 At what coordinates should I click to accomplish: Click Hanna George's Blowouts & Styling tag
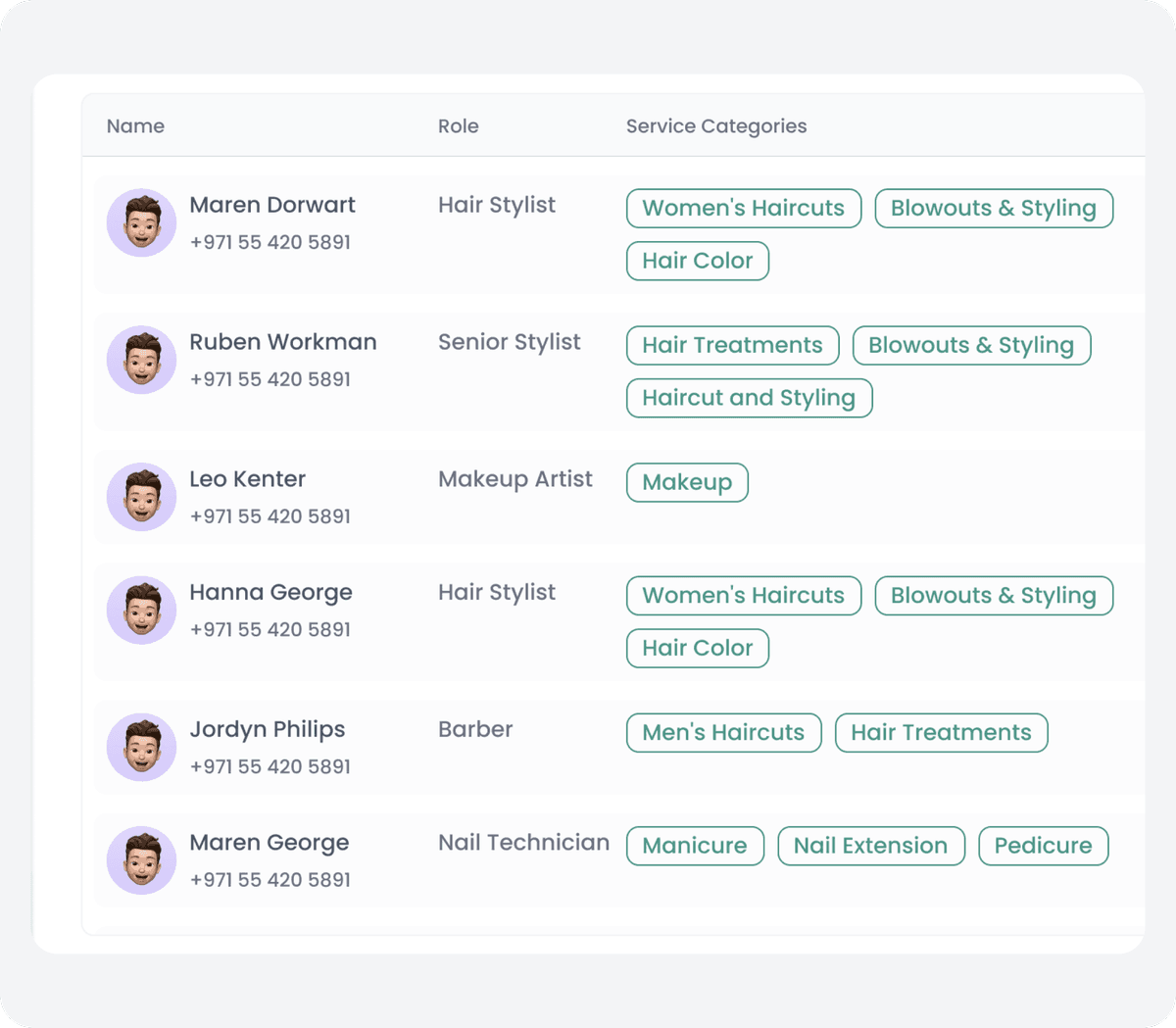click(993, 596)
